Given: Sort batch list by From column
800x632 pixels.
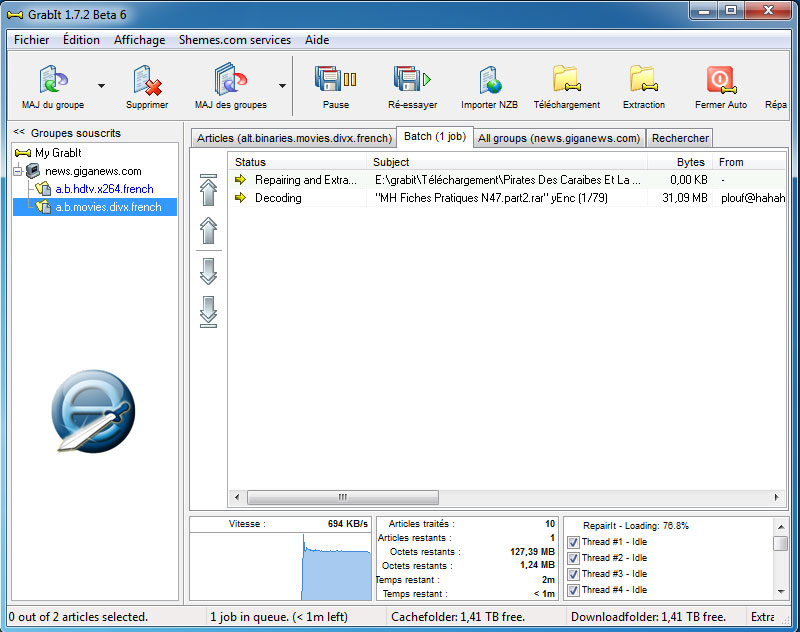Looking at the screenshot, I should pyautogui.click(x=749, y=162).
